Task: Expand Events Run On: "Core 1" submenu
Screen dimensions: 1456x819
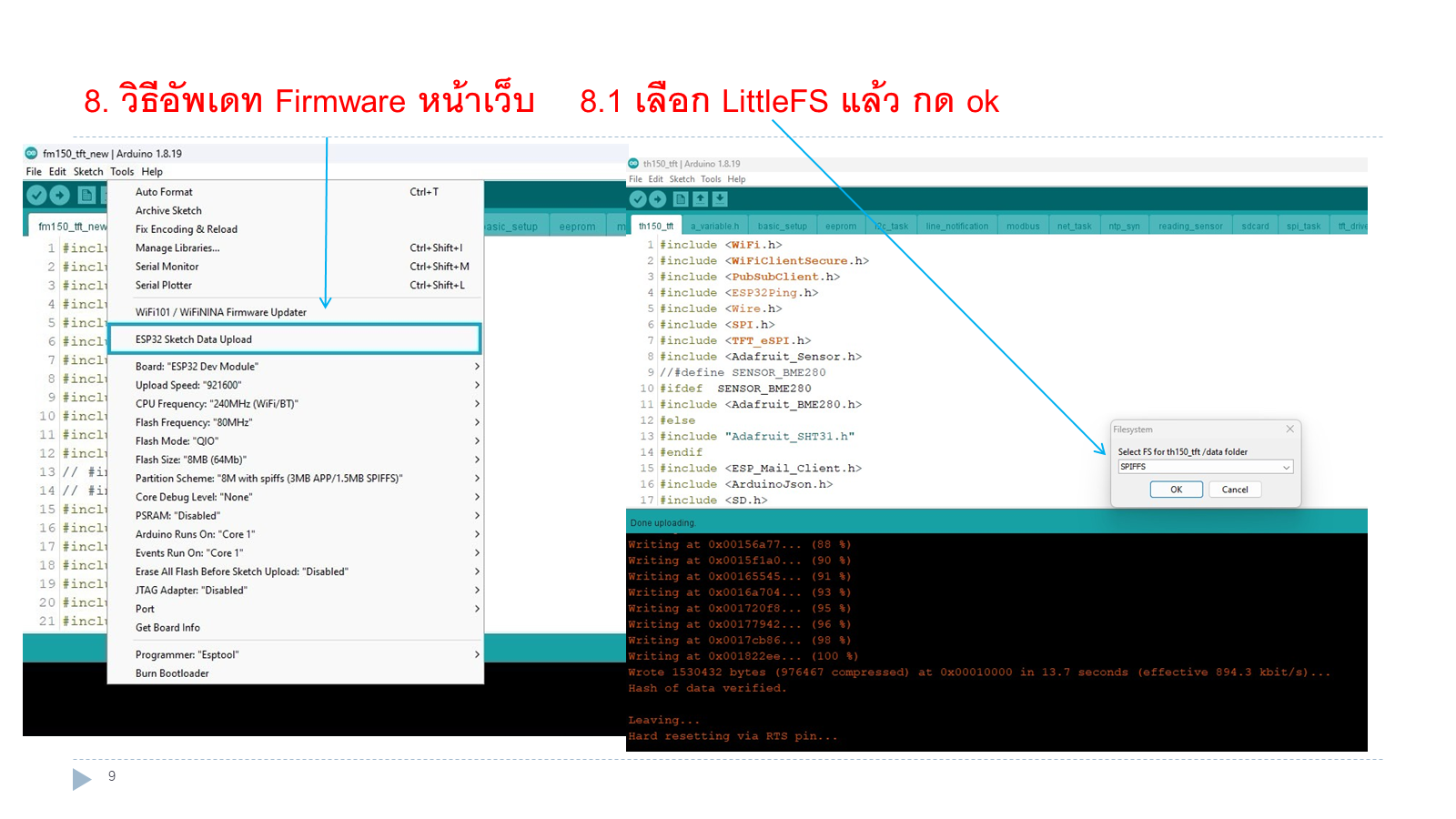Action: (295, 553)
